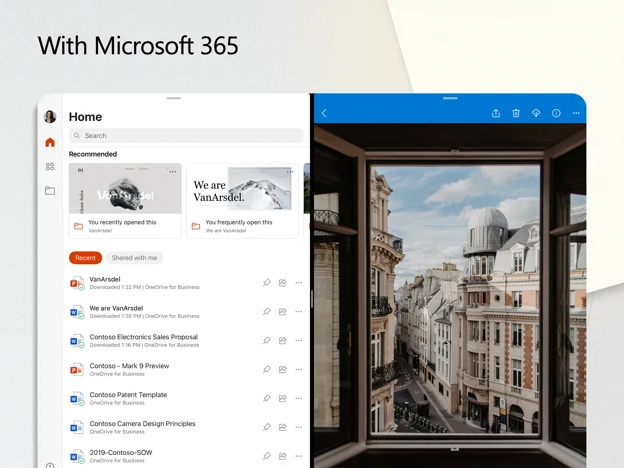
Task: Open the folder icon in sidebar
Action: [x=50, y=191]
